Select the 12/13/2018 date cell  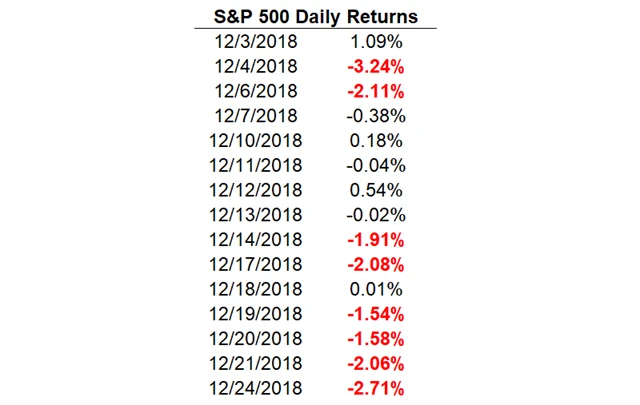coord(256,212)
